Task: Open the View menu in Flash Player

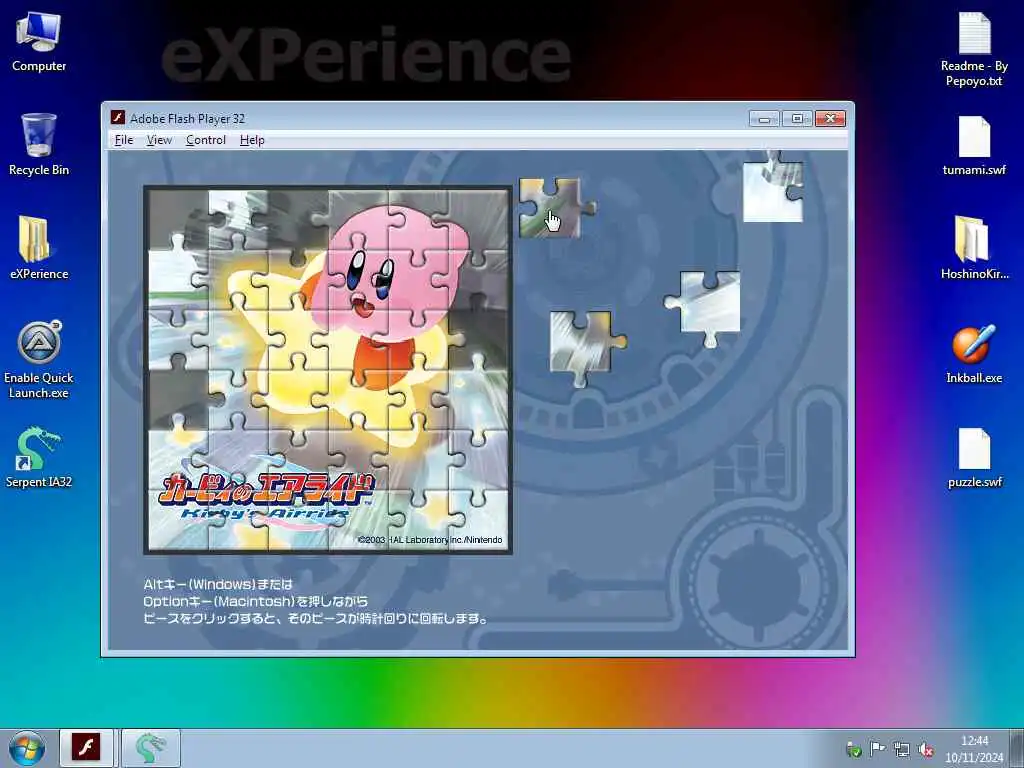Action: coord(159,140)
